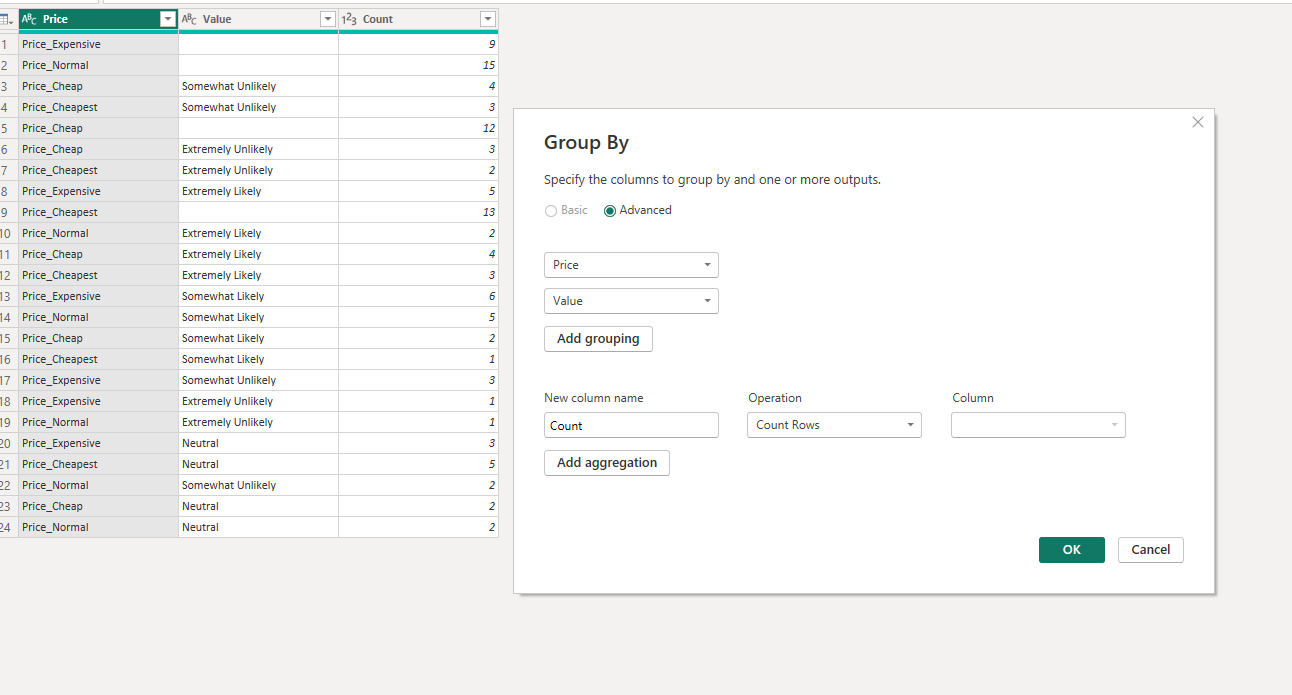Click Price_Normal cell in row 10

click(98, 233)
